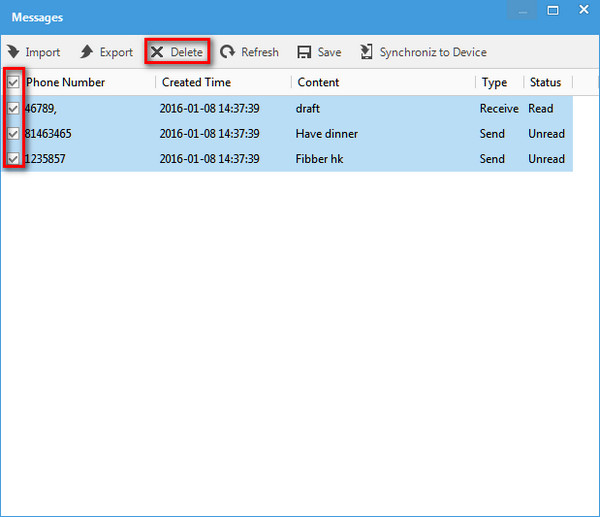Click the Save floppy disk icon
Viewport: 600px width, 517px height.
[x=304, y=52]
